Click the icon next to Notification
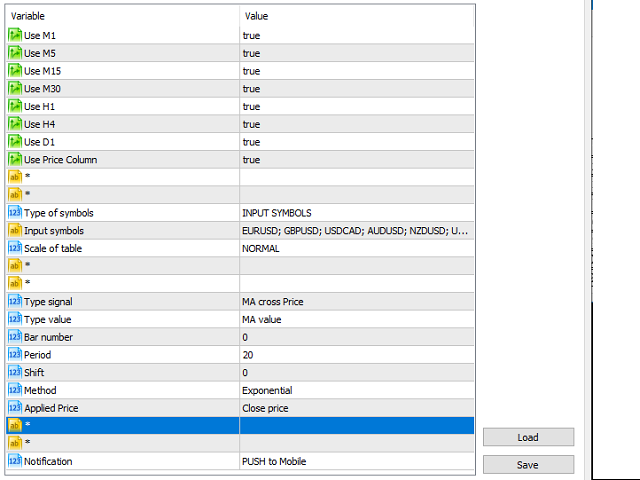640x480 pixels. pos(15,461)
